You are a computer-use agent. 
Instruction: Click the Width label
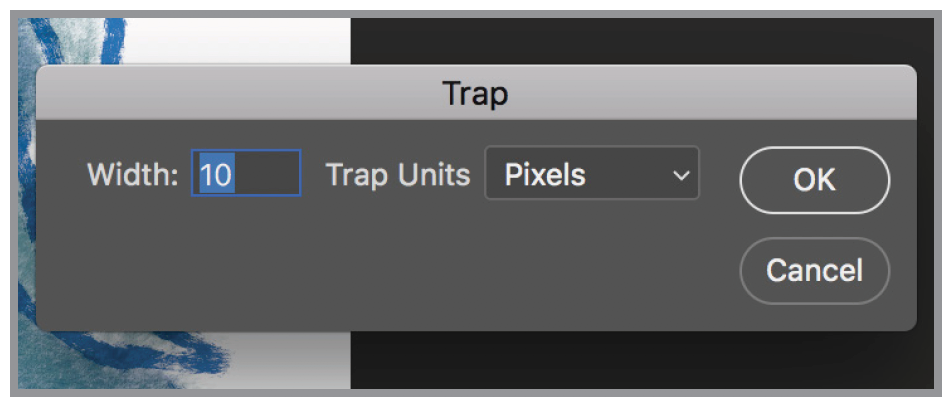click(133, 175)
